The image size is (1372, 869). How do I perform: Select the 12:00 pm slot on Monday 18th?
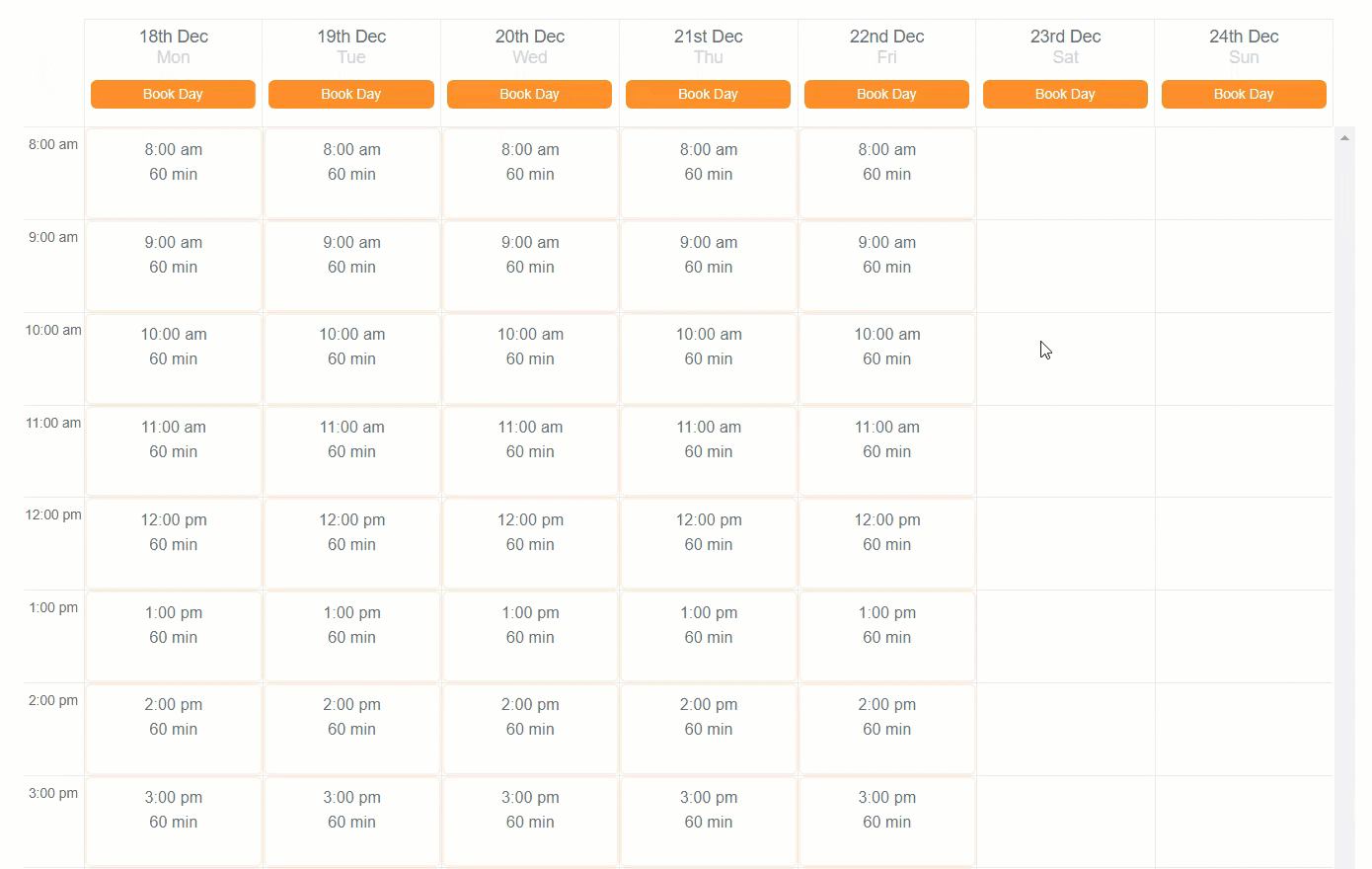pyautogui.click(x=174, y=544)
